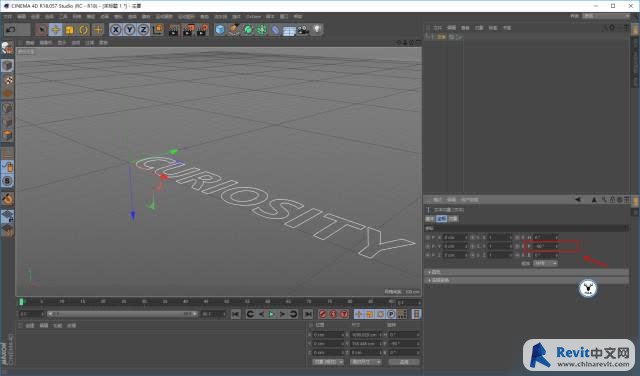
Task: Click Go to Start of timeline
Action: 236,314
